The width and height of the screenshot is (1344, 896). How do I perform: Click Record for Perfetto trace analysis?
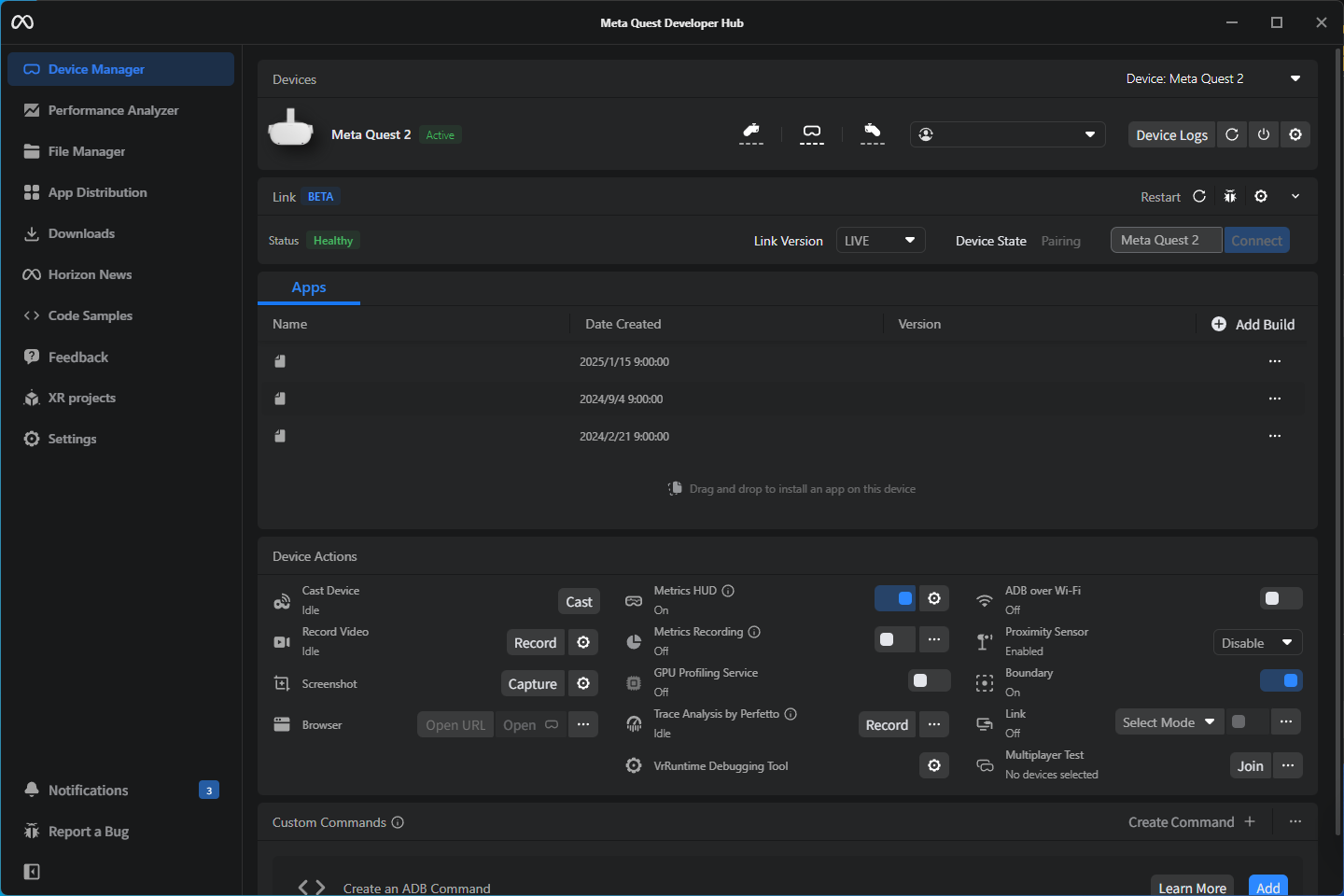[887, 725]
